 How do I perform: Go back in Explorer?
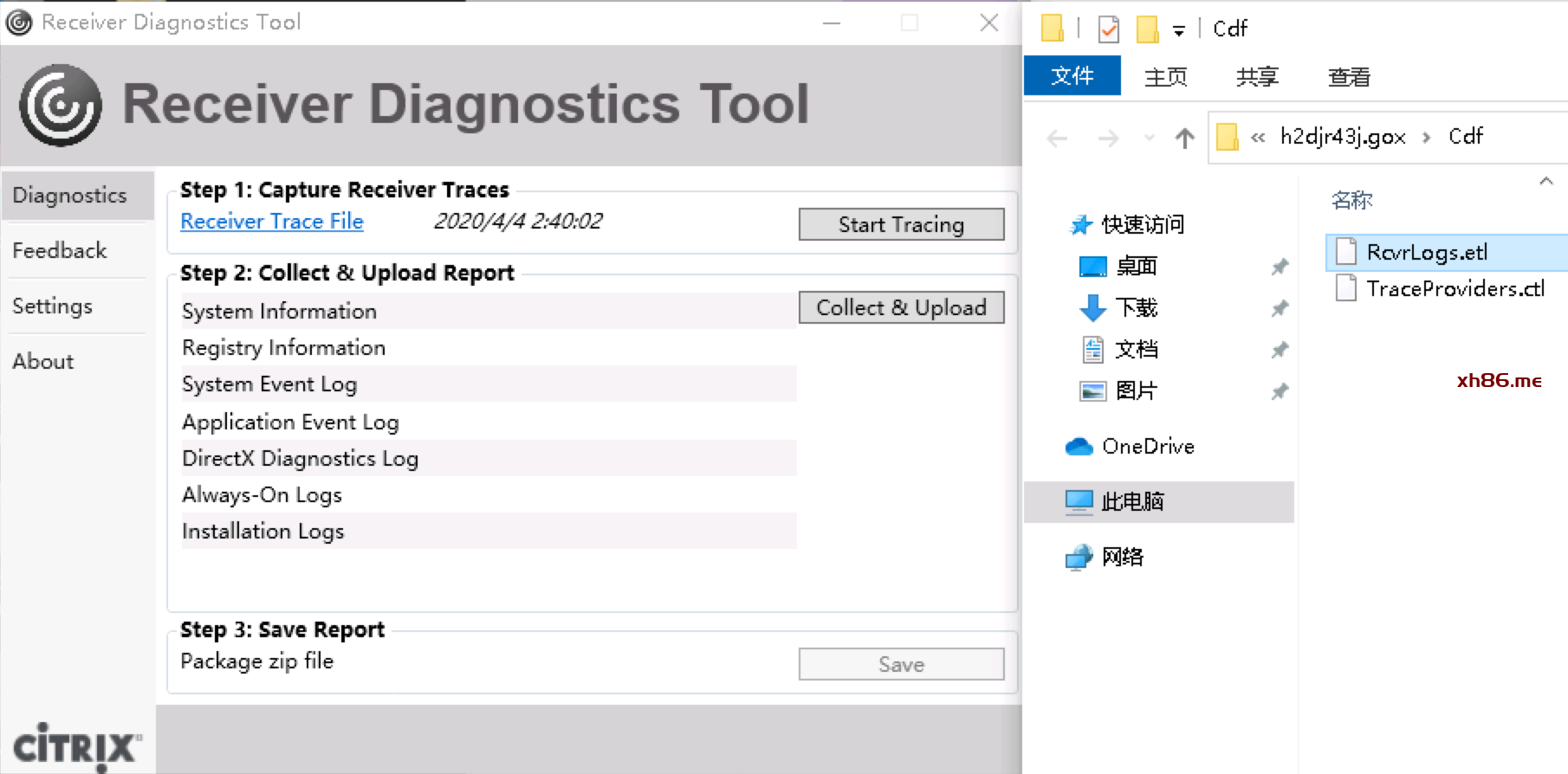[1057, 138]
